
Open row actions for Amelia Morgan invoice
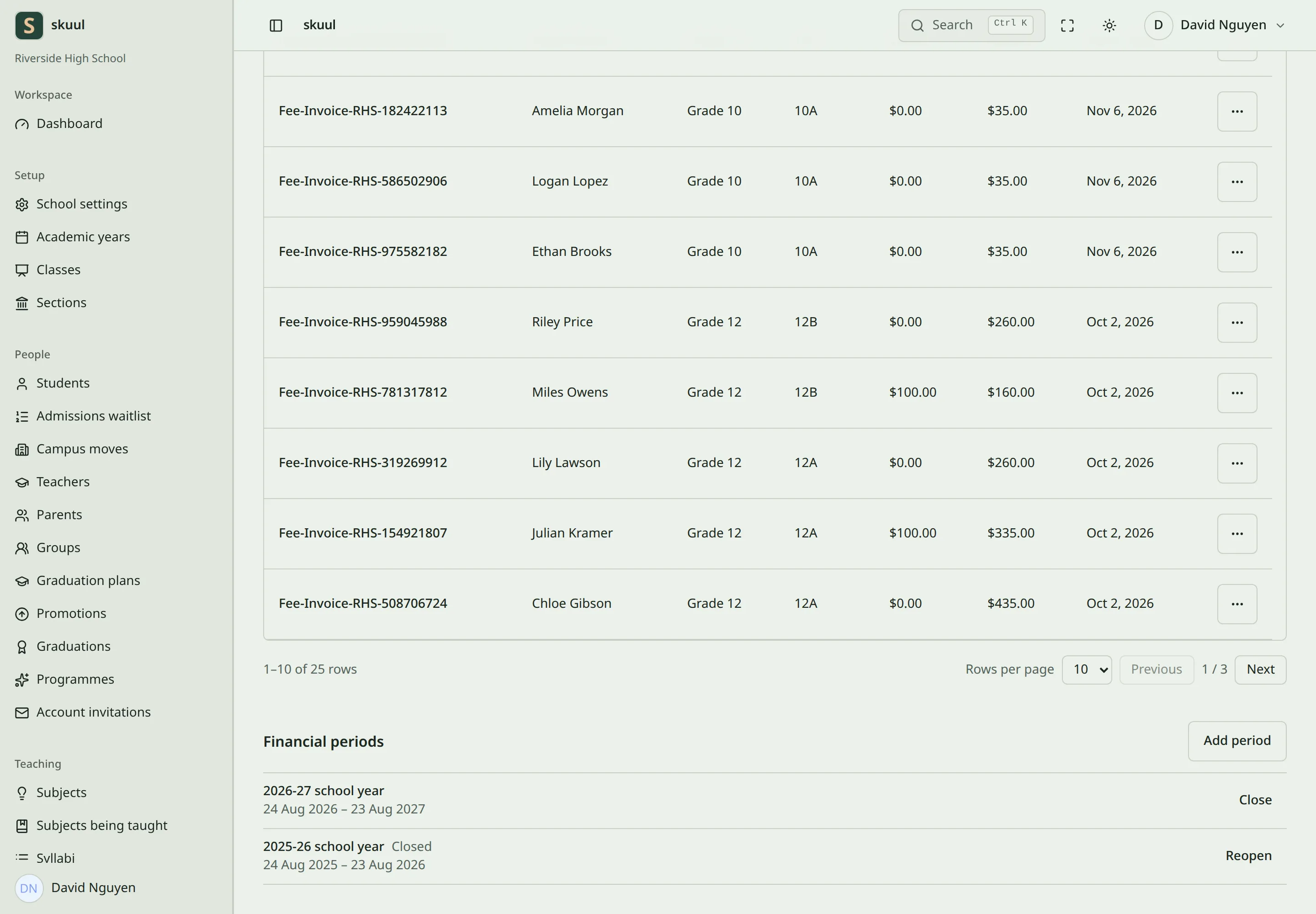(1237, 111)
